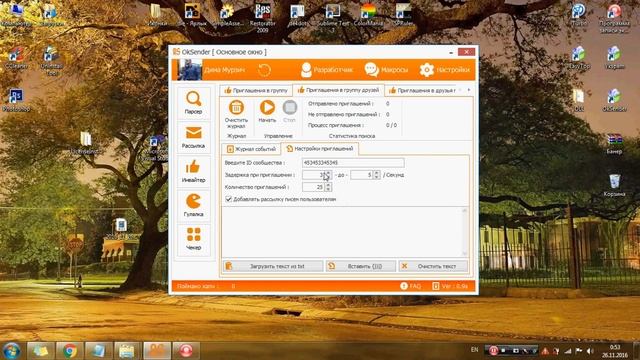Click the SPRuler desktop icon
This screenshot has width=640, height=360.
pyautogui.click(x=403, y=16)
